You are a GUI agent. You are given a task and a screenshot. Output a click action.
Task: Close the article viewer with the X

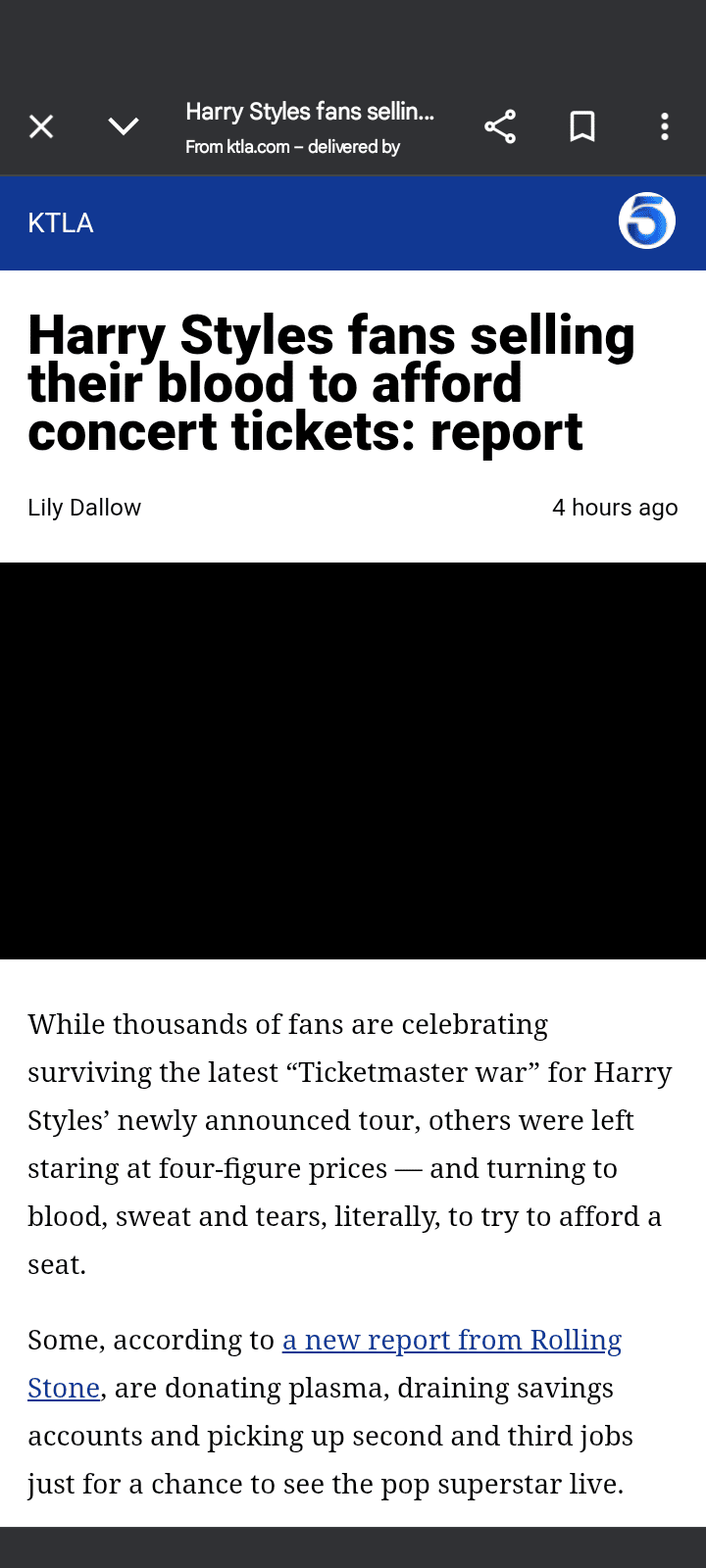click(x=41, y=126)
